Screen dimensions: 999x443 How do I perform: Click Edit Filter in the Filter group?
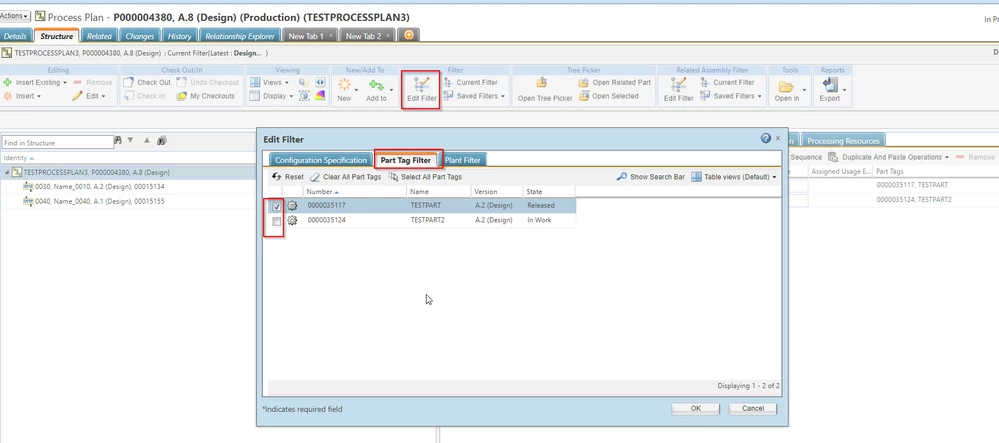tap(421, 90)
